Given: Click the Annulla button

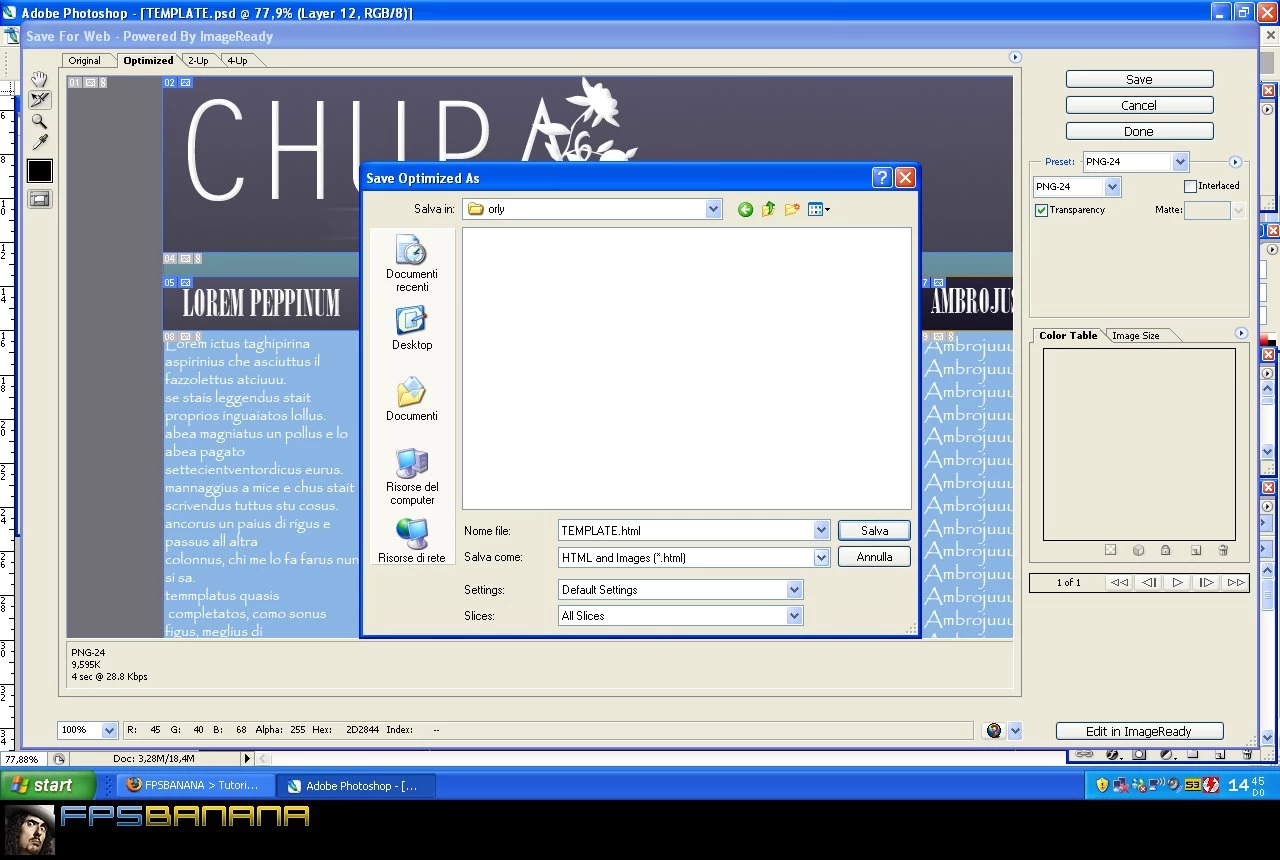Looking at the screenshot, I should click(874, 557).
